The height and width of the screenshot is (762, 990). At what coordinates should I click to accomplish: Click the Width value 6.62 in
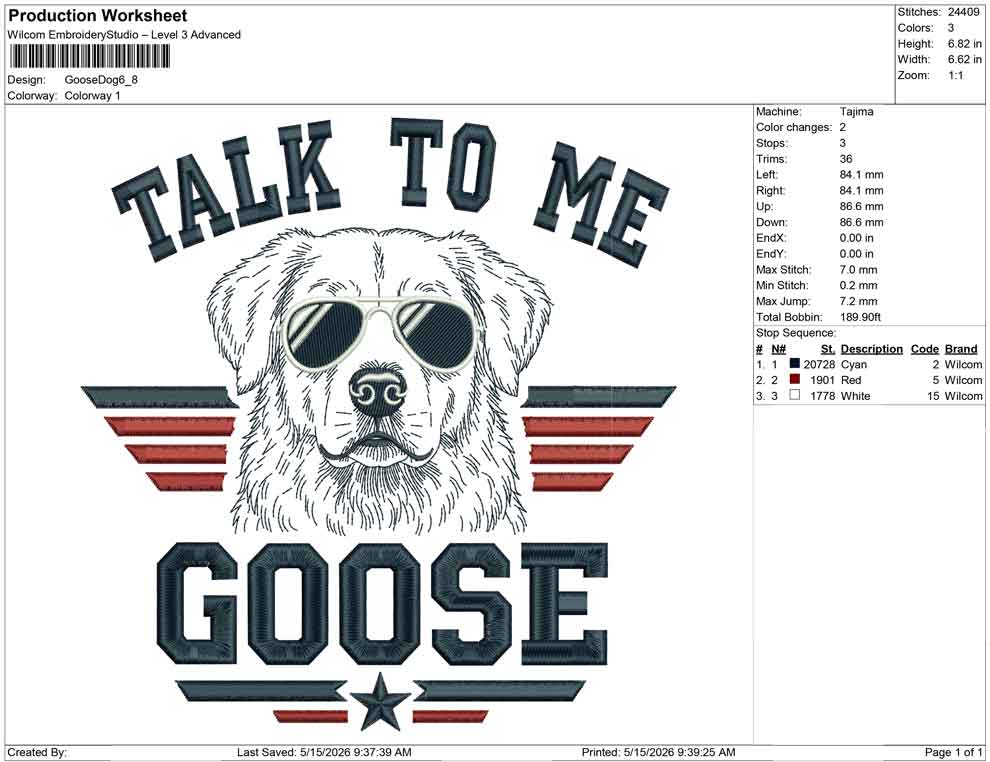point(964,59)
